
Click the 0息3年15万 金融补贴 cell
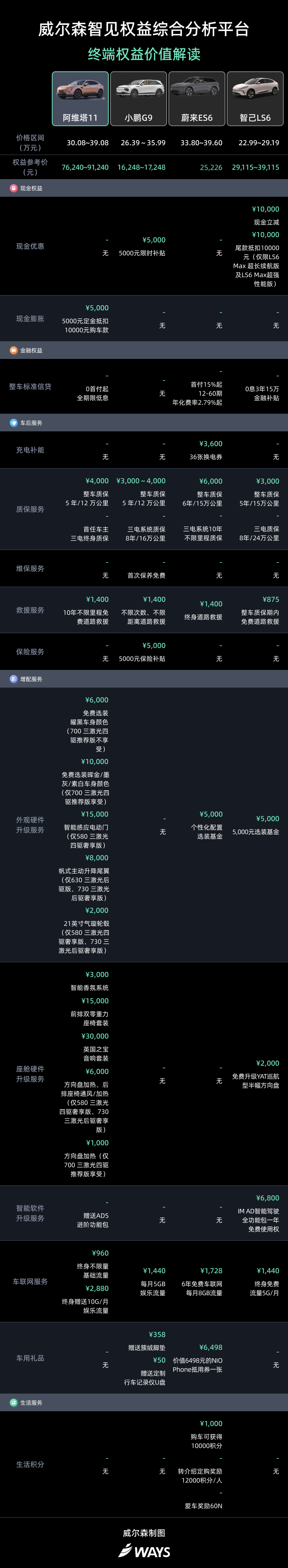pos(262,393)
